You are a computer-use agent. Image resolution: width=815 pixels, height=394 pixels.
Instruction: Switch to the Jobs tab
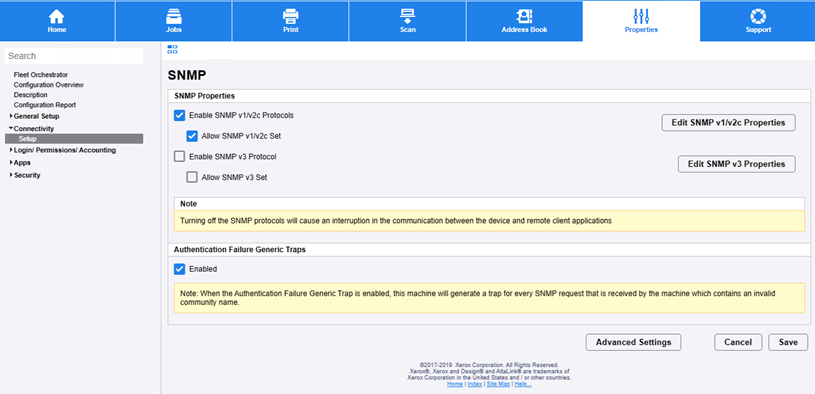pos(174,21)
